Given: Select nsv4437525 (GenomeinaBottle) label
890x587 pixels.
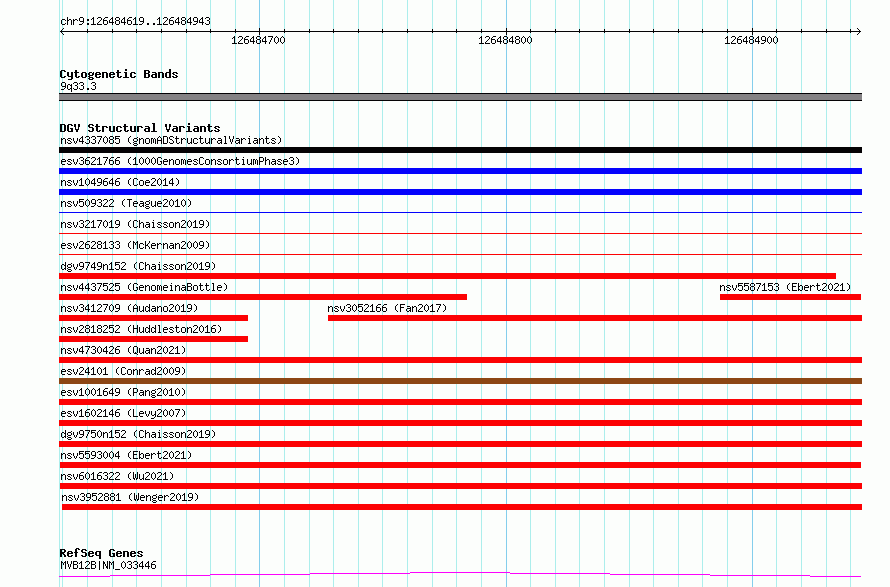Looking at the screenshot, I should [144, 287].
